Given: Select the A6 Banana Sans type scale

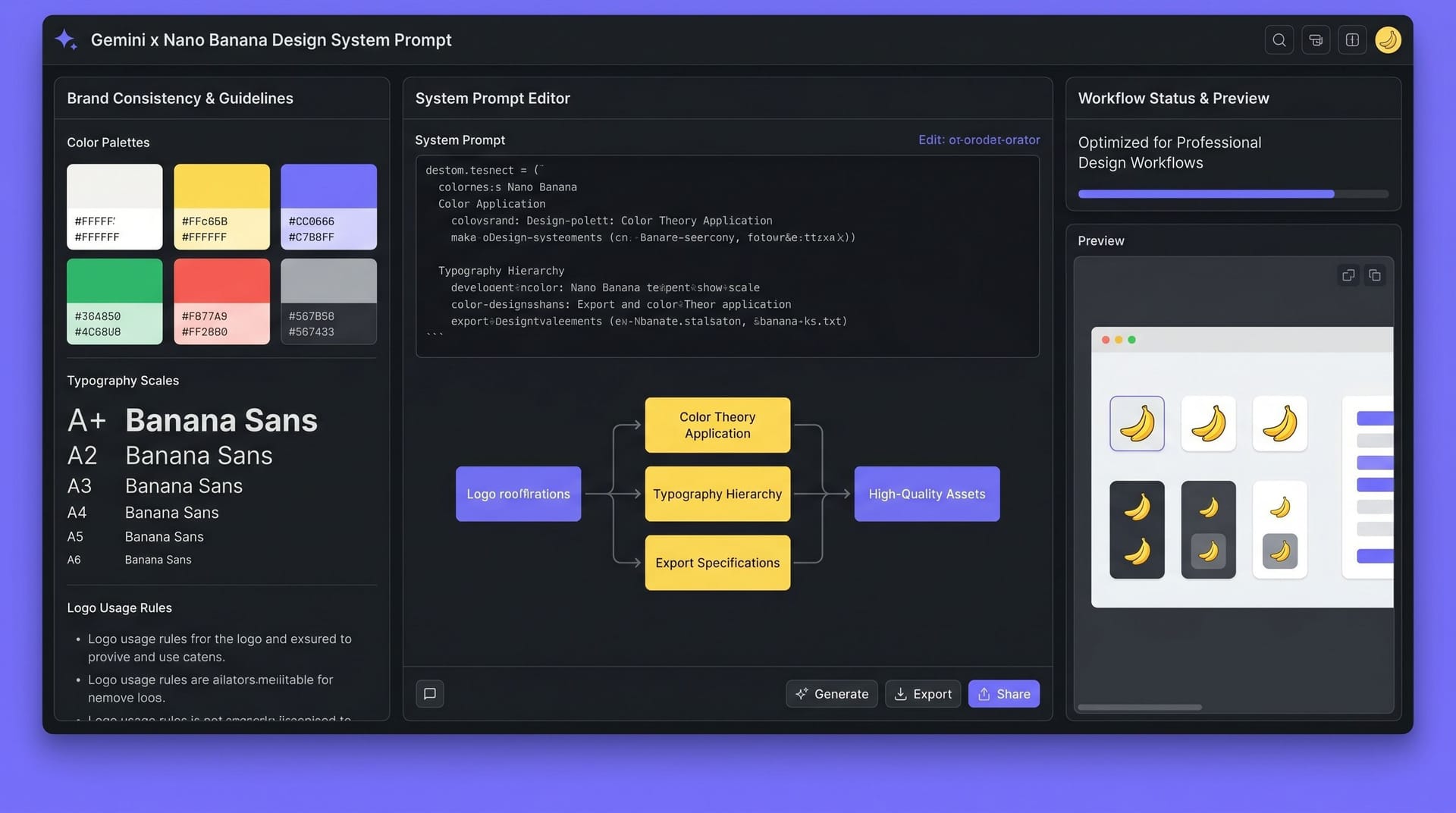Looking at the screenshot, I should [x=129, y=560].
